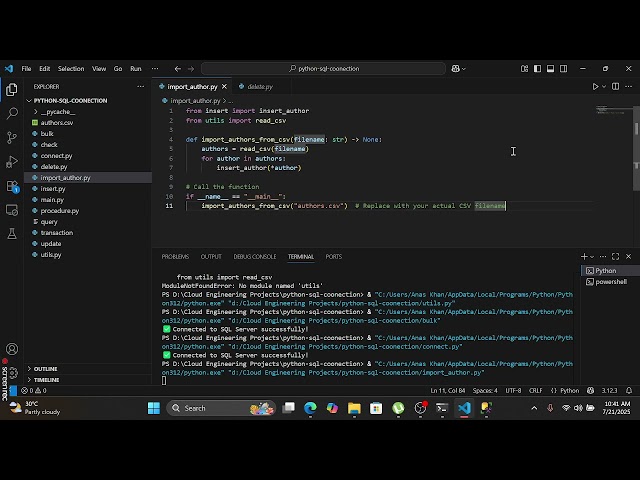The image size is (640, 480).
Task: Switch to the PROBLEMS panel tab
Action: point(175,256)
